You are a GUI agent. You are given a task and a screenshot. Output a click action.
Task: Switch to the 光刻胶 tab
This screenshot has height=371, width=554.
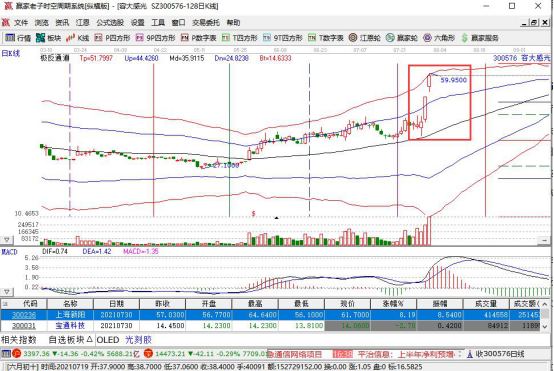click(138, 340)
